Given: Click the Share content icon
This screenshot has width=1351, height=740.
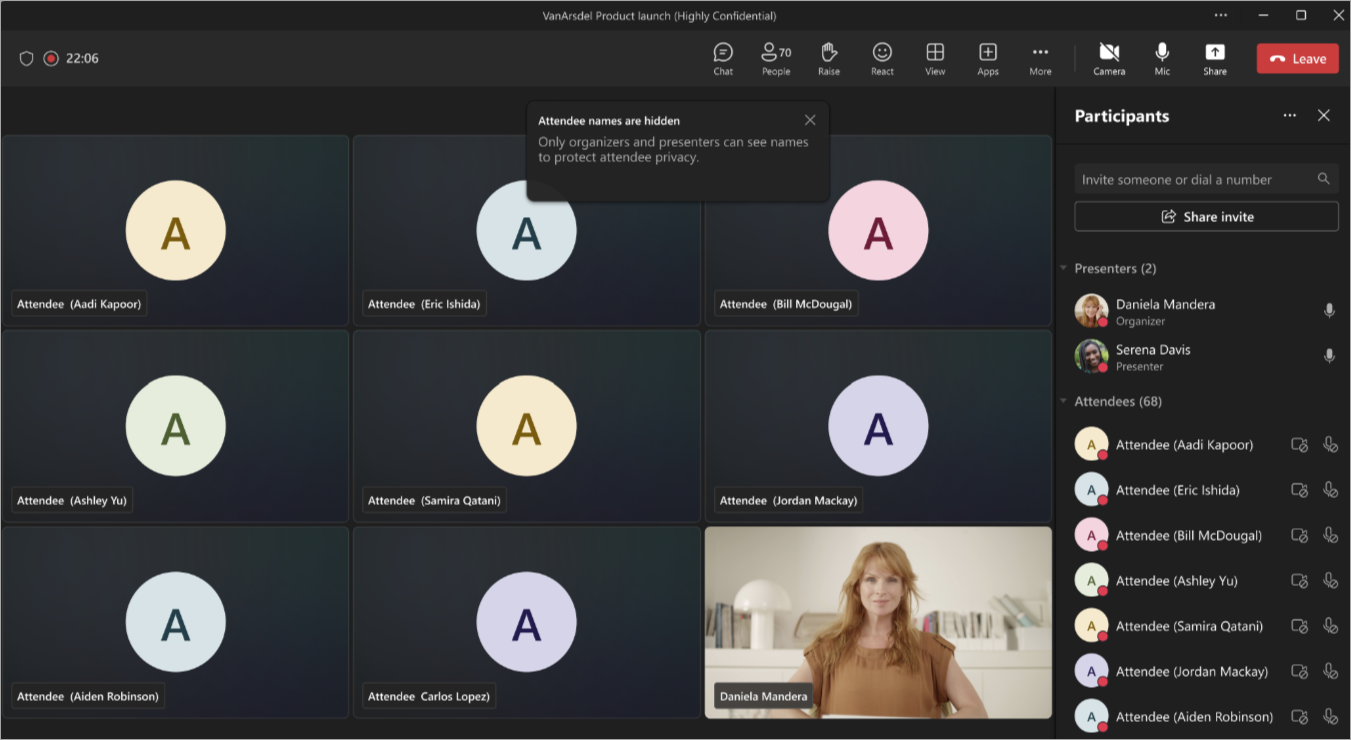Looking at the screenshot, I should click(x=1215, y=58).
